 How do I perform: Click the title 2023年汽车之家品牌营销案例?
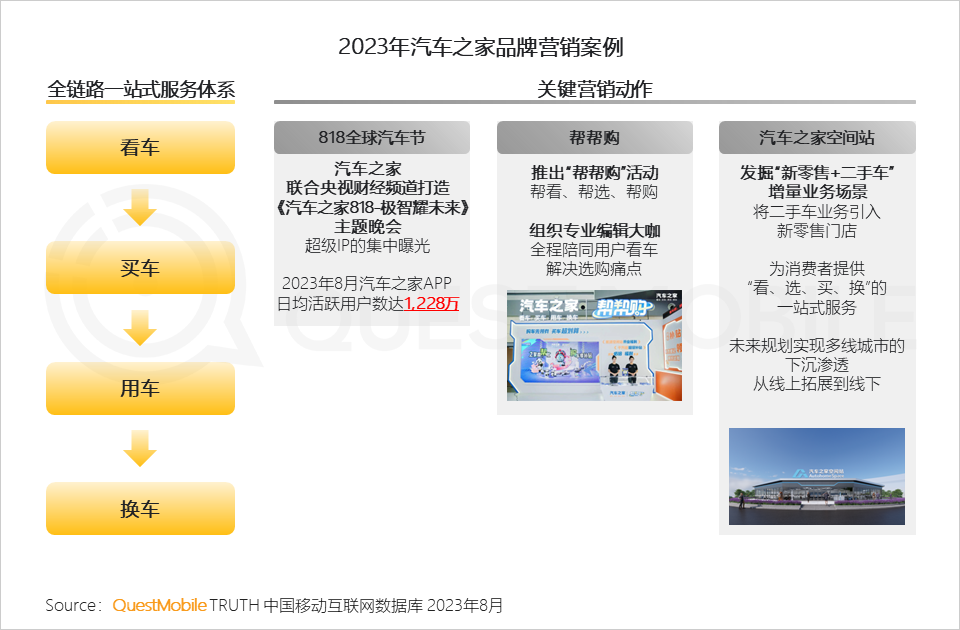[481, 47]
